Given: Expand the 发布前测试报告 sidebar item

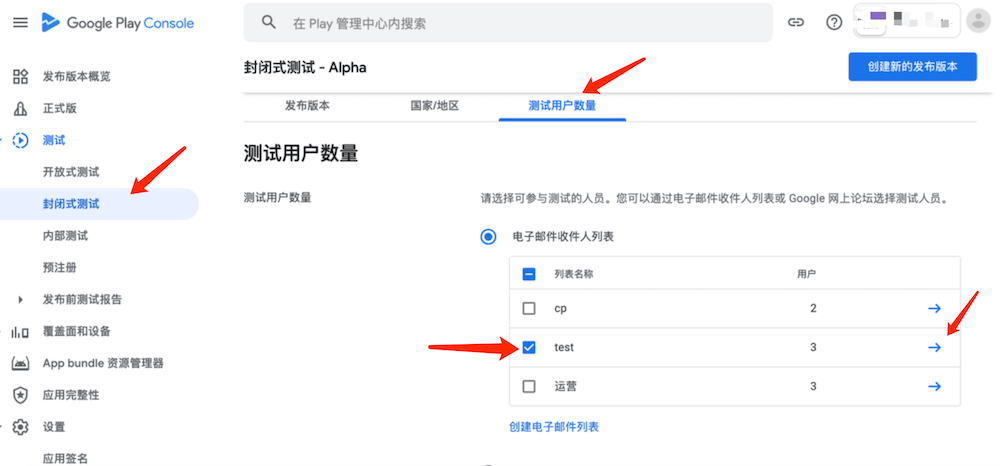Looking at the screenshot, I should pyautogui.click(x=20, y=299).
